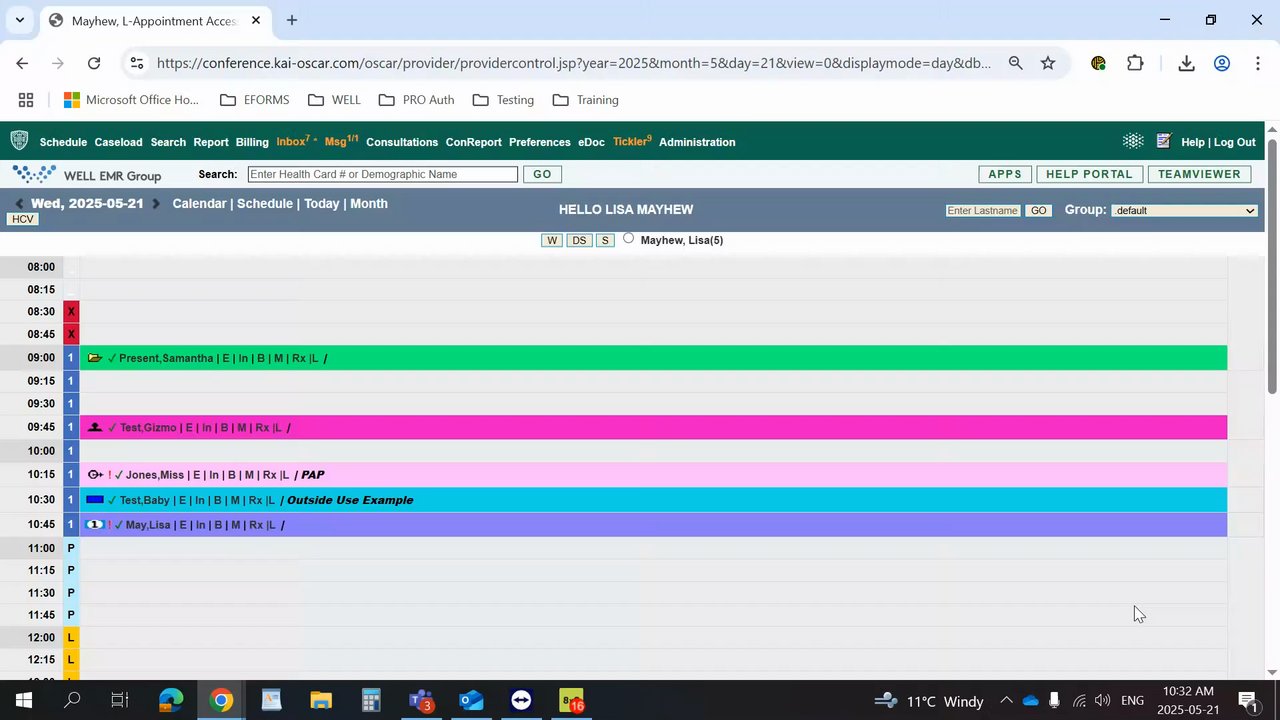The image size is (1280, 720).
Task: View site information icon in address bar
Action: 137,63
